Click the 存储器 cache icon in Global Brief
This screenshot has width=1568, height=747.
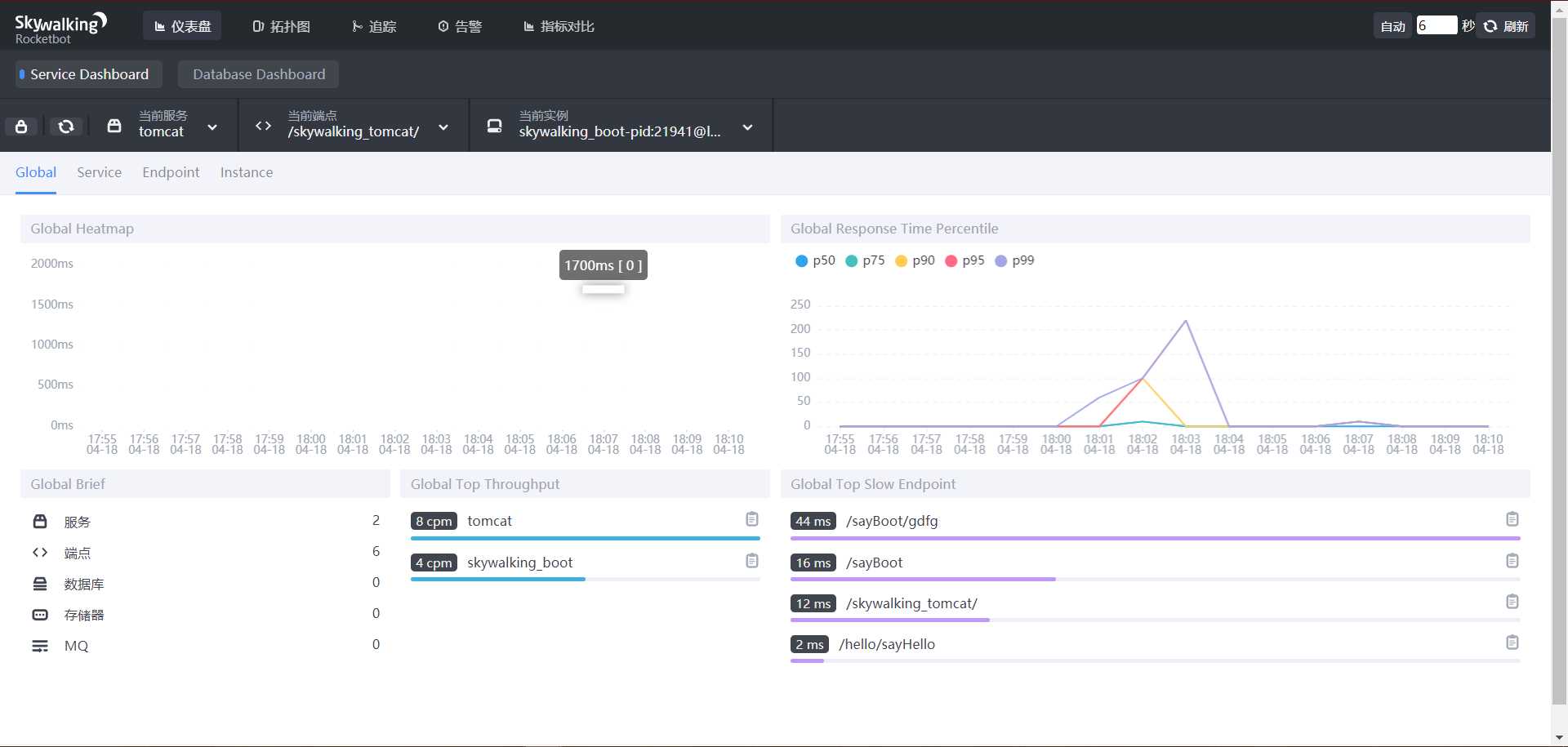[40, 614]
